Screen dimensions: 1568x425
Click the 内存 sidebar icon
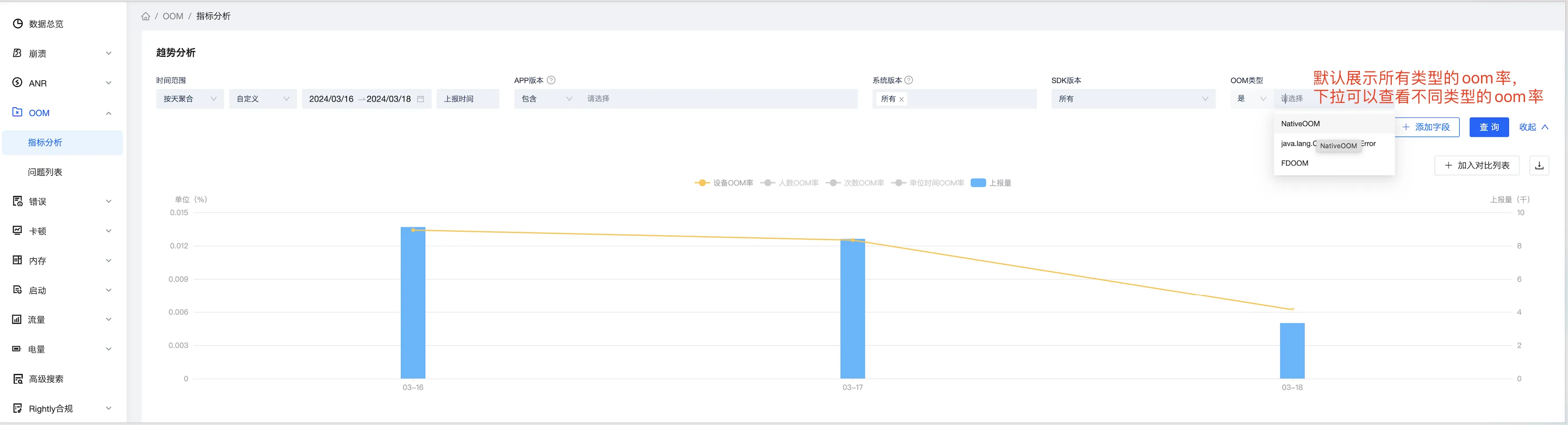(x=18, y=260)
